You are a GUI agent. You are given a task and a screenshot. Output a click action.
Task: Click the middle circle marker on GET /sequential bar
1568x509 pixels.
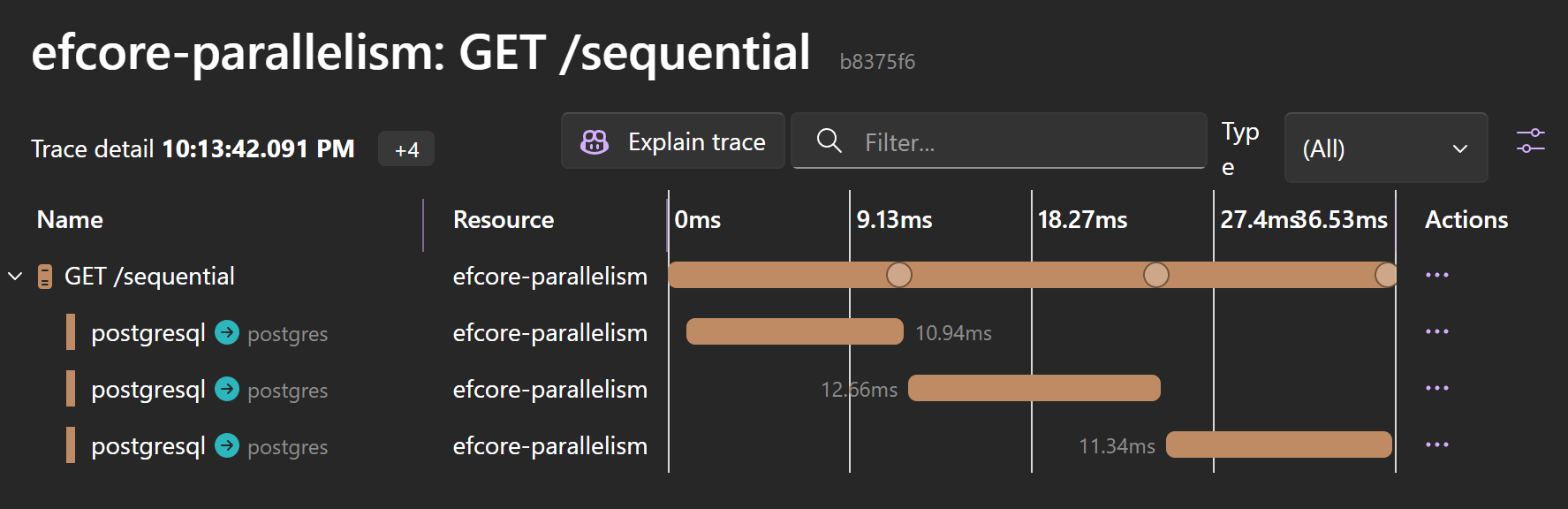pos(1156,275)
